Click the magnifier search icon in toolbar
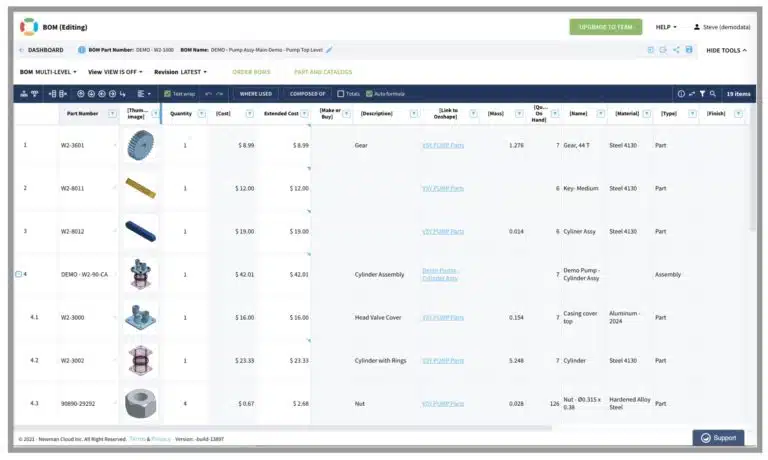This screenshot has width=768, height=460. pyautogui.click(x=713, y=94)
